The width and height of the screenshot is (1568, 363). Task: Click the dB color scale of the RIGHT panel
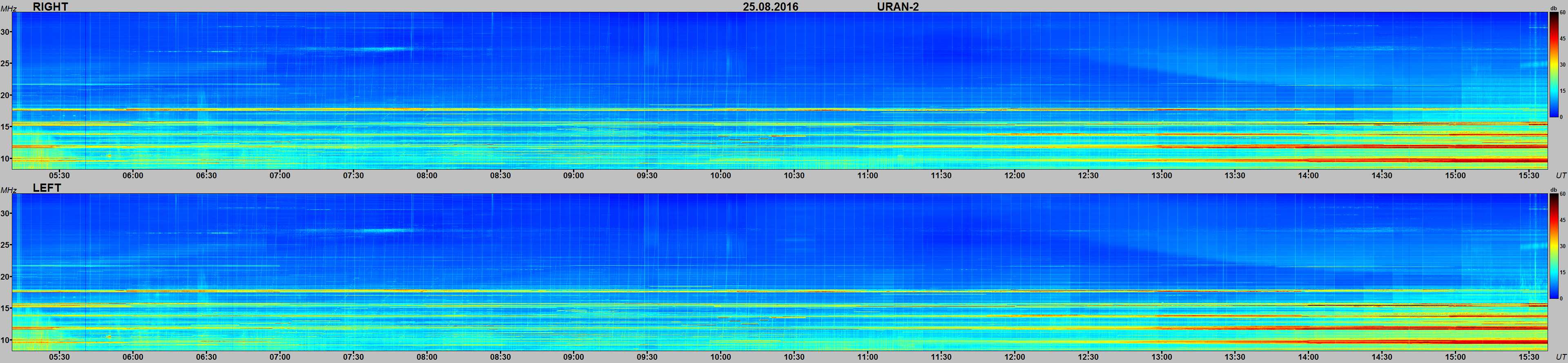pos(1553,65)
